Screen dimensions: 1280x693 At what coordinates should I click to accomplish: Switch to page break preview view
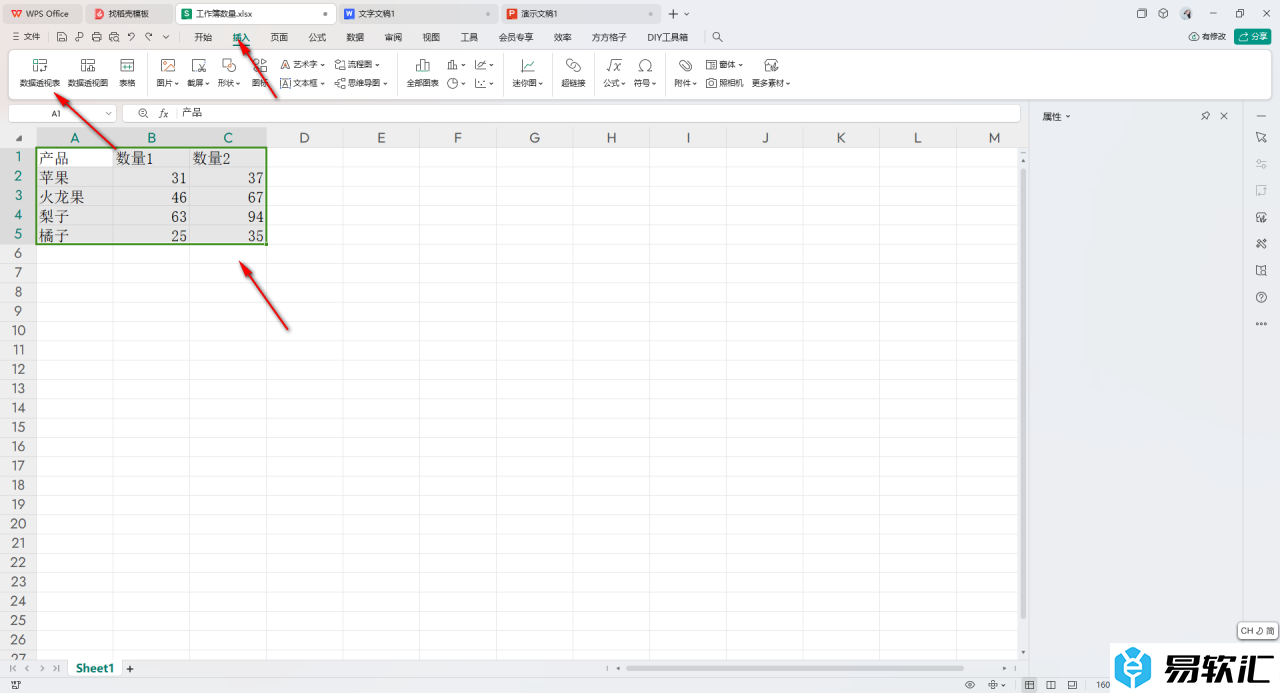pyautogui.click(x=1073, y=685)
